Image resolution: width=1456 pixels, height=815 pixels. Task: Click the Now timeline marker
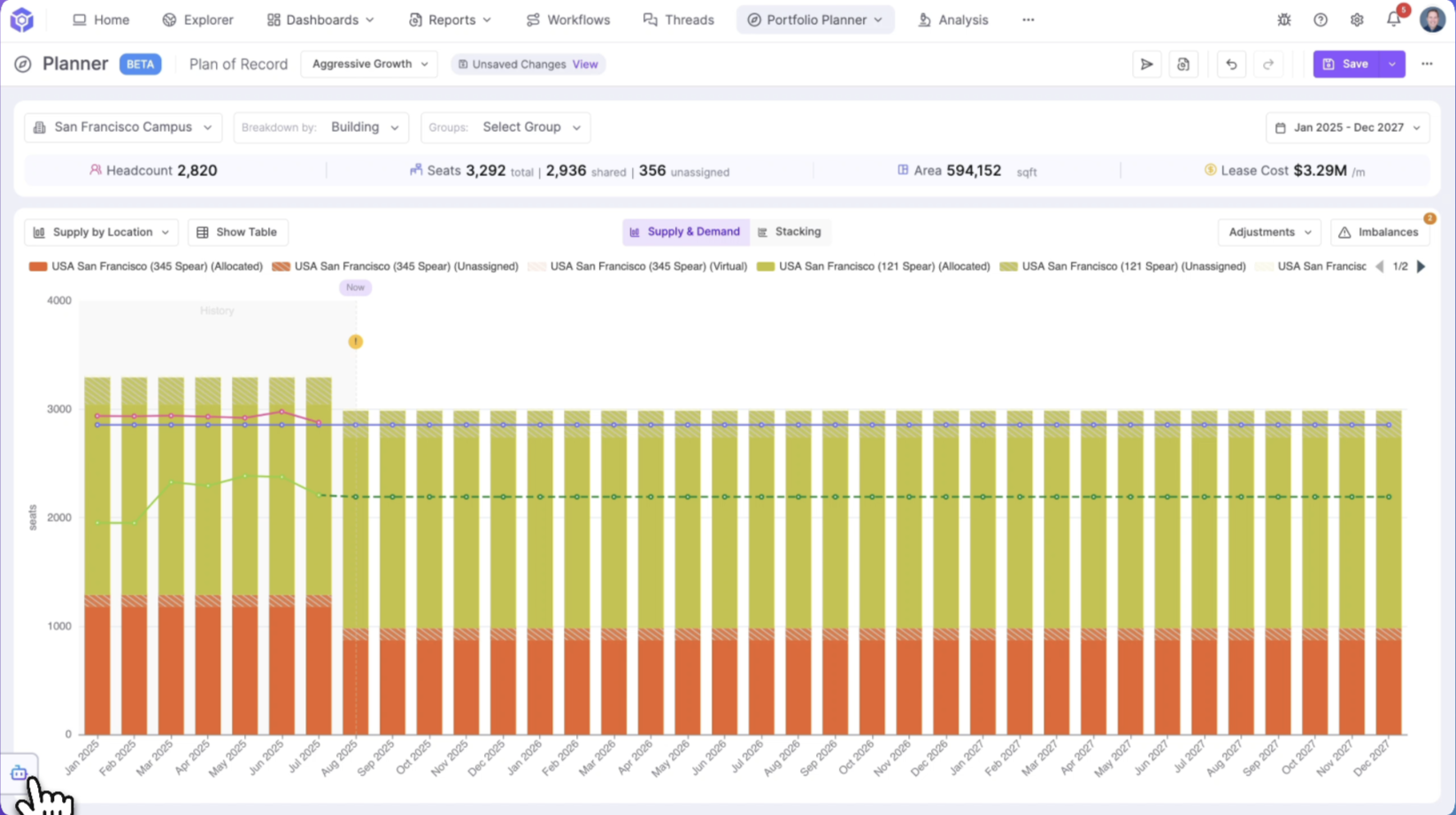point(355,287)
